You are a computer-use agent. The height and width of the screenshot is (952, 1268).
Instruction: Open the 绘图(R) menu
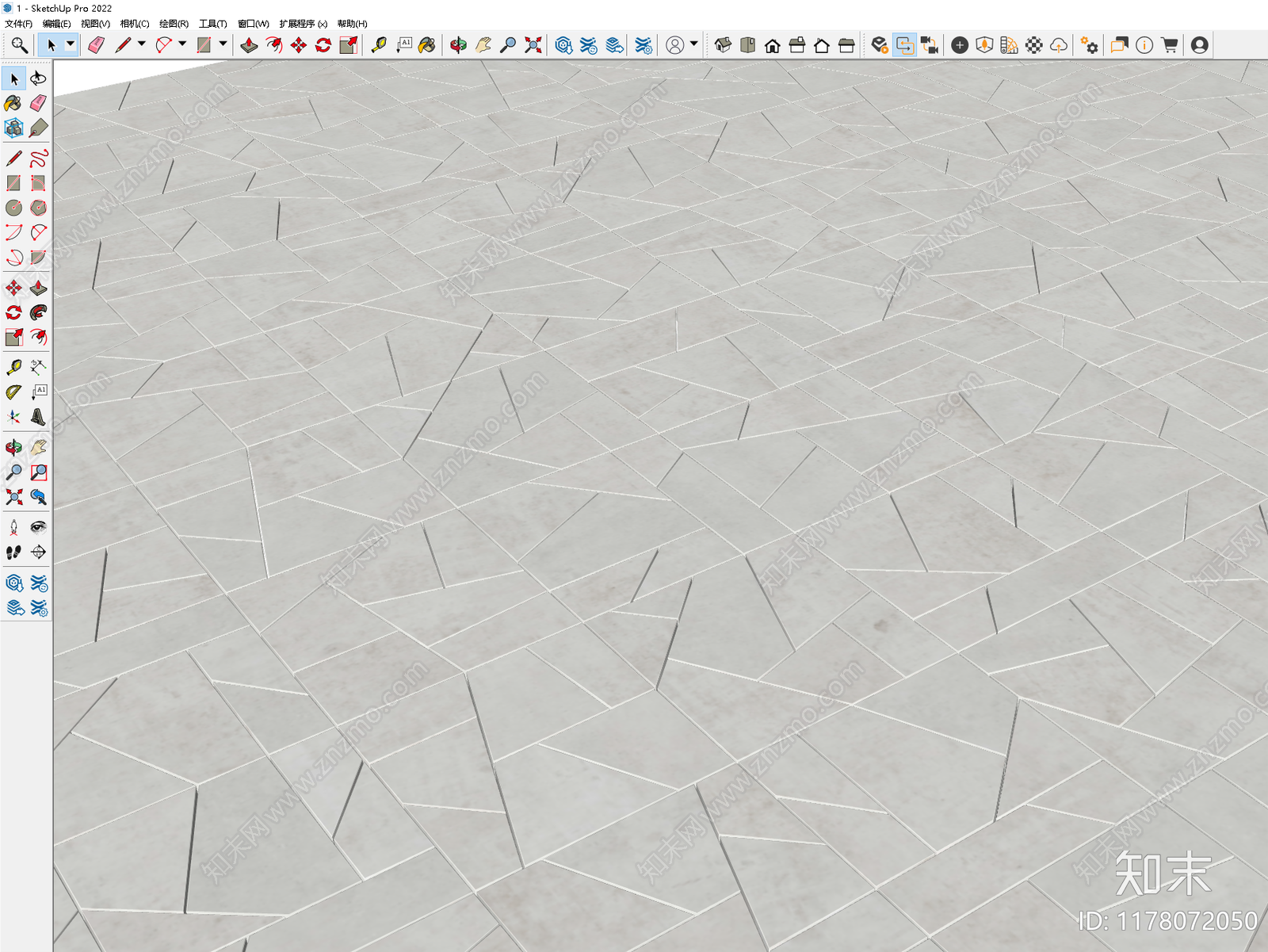(x=174, y=24)
